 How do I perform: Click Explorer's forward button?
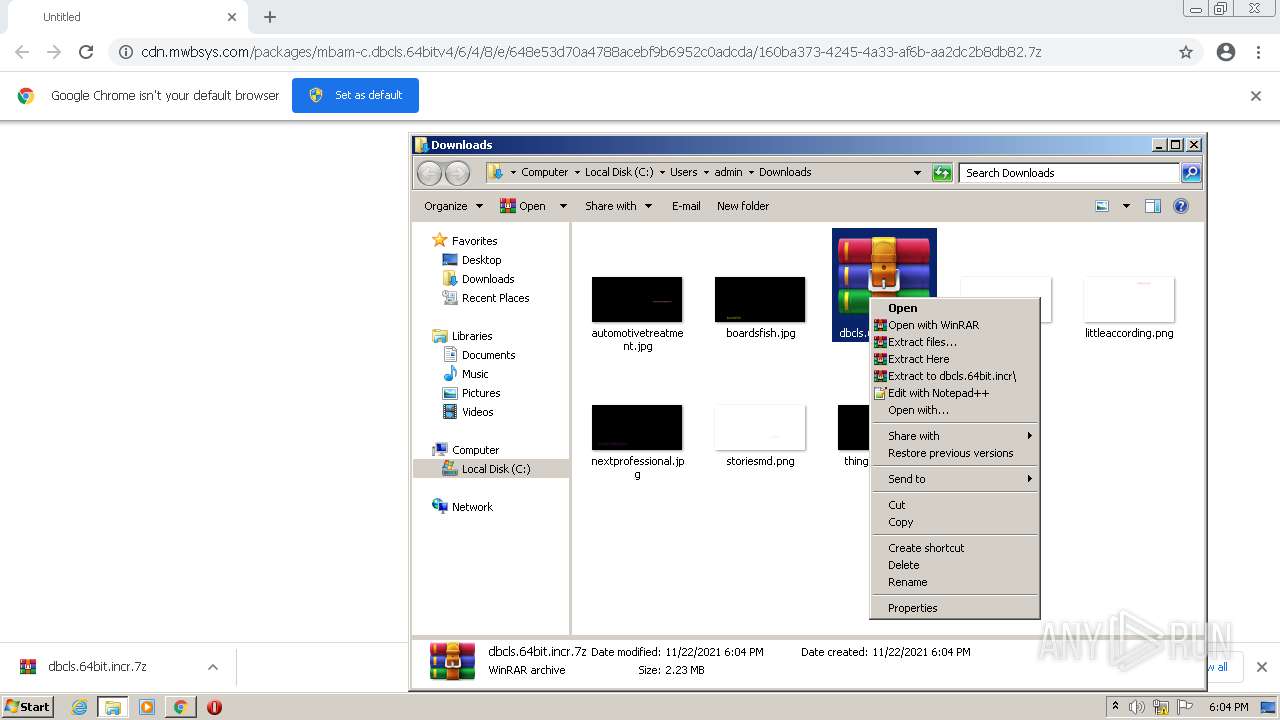tap(457, 173)
